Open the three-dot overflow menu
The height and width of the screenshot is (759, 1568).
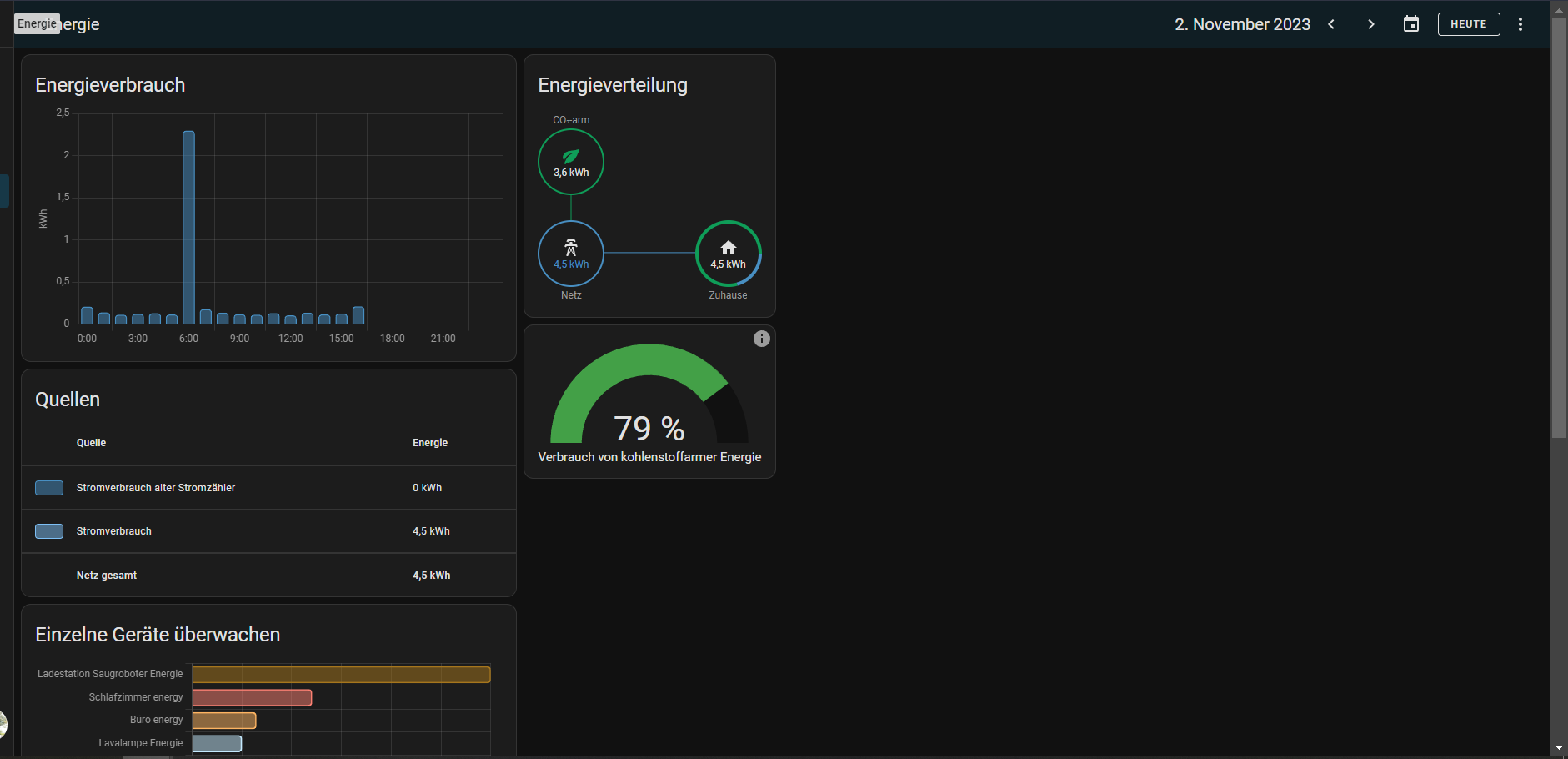pos(1520,24)
